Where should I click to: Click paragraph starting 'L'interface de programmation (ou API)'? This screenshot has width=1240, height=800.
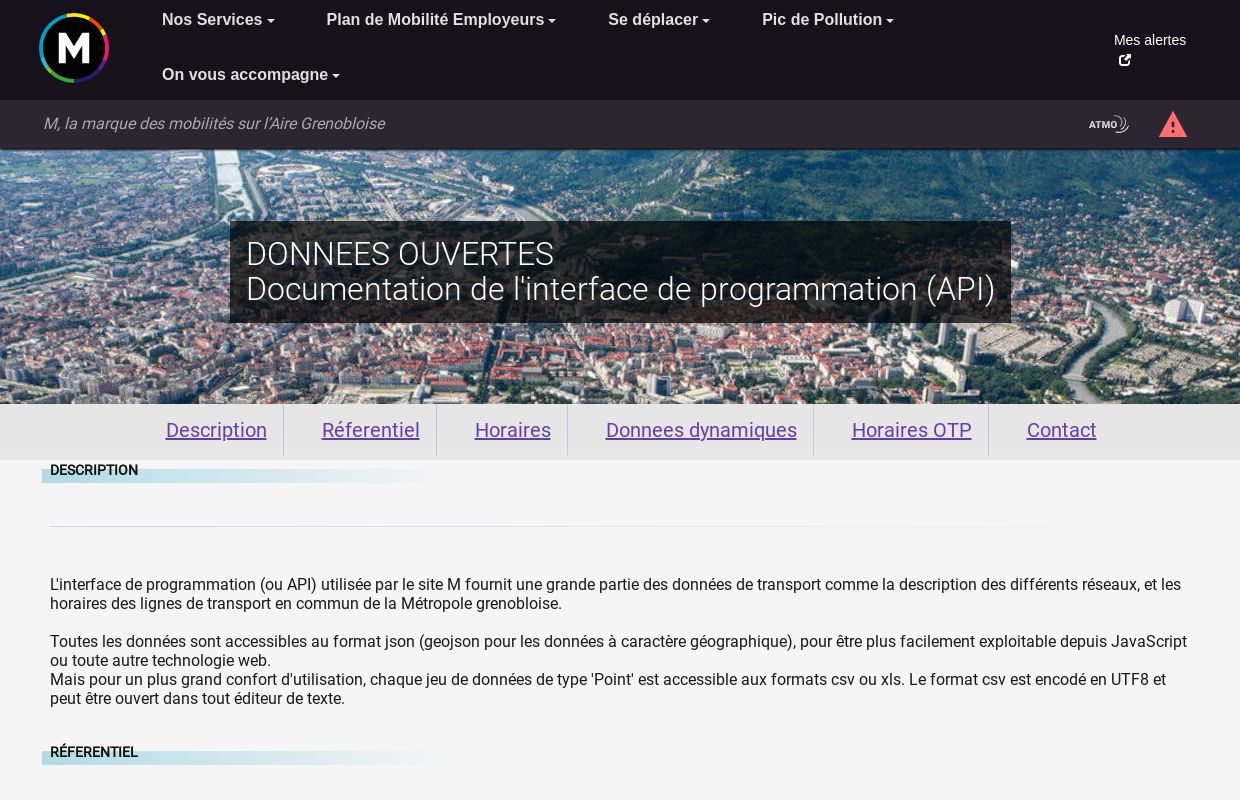615,594
